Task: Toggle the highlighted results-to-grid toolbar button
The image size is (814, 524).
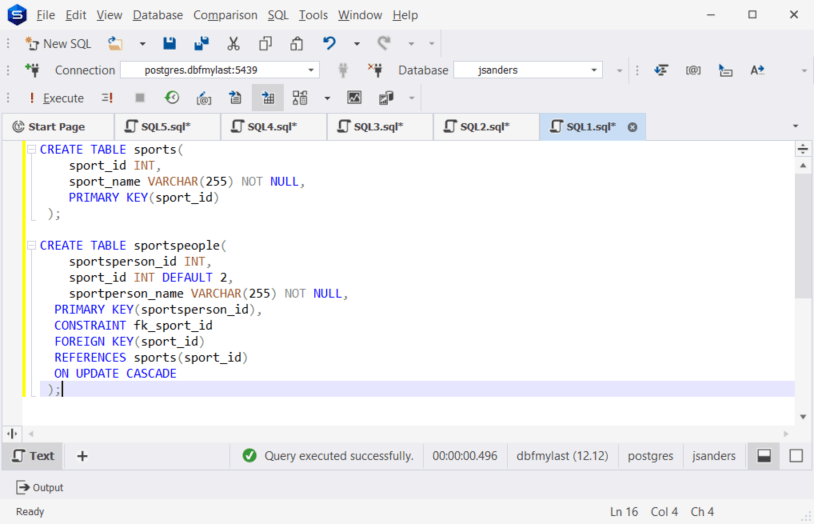Action: coord(268,98)
